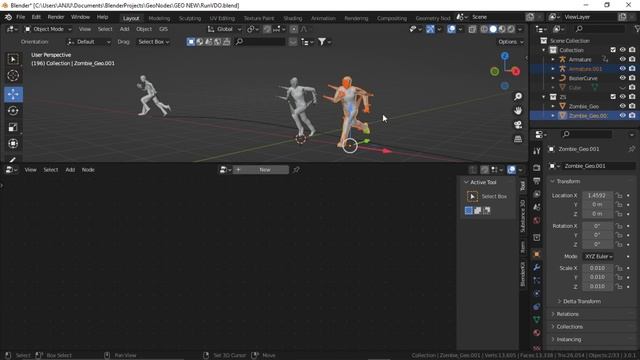Click the red X axis gizmo ball
The height and width of the screenshot is (360, 640).
(x=516, y=71)
